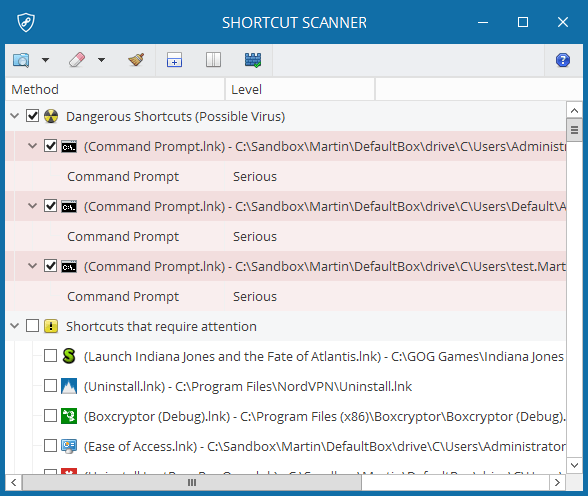Collapse the Command Prompt.lnk Default user entry
Screen dimensions: 588x496
coord(33,206)
